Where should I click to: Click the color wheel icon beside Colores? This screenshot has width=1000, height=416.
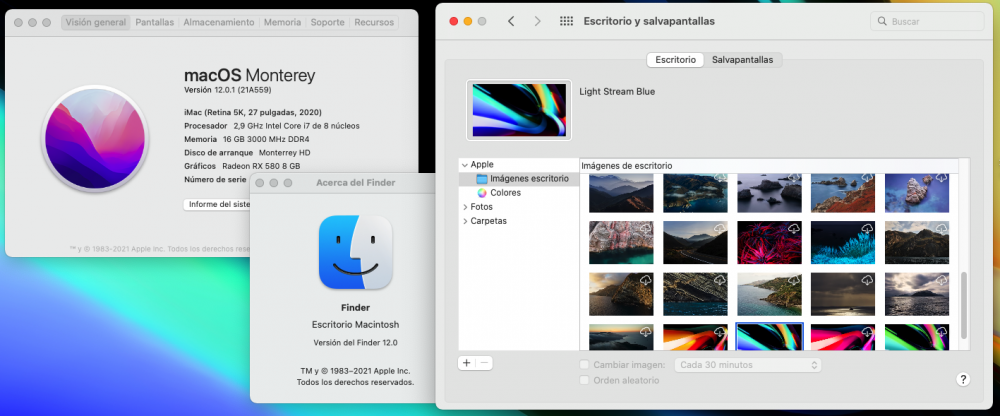pos(482,193)
